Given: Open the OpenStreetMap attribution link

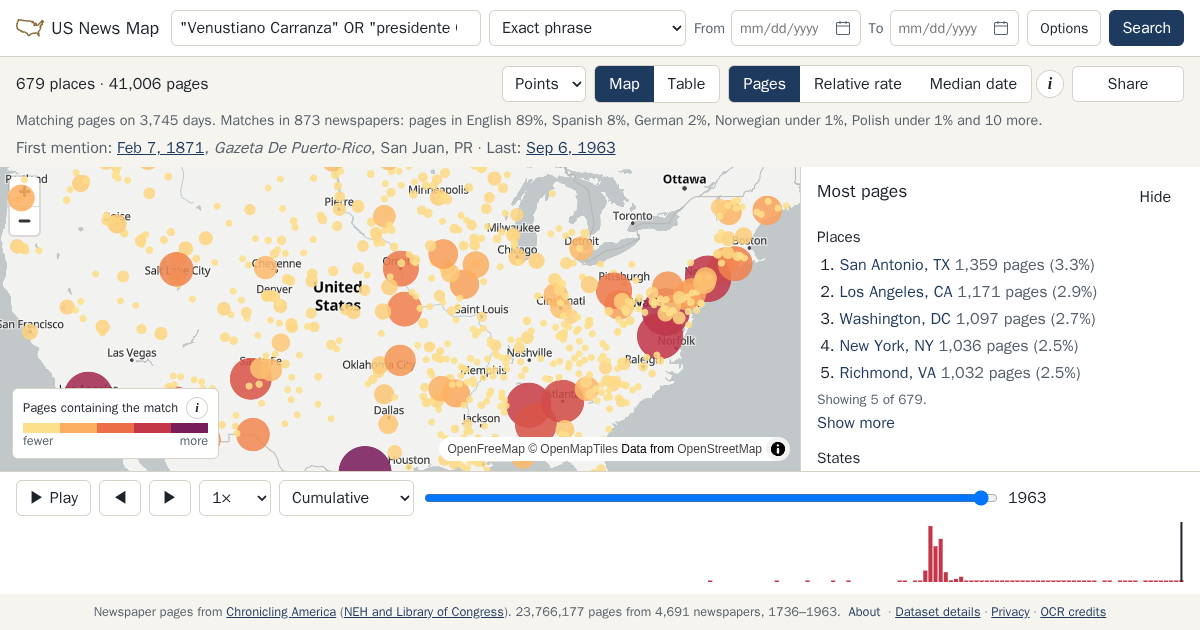Looking at the screenshot, I should tap(719, 449).
